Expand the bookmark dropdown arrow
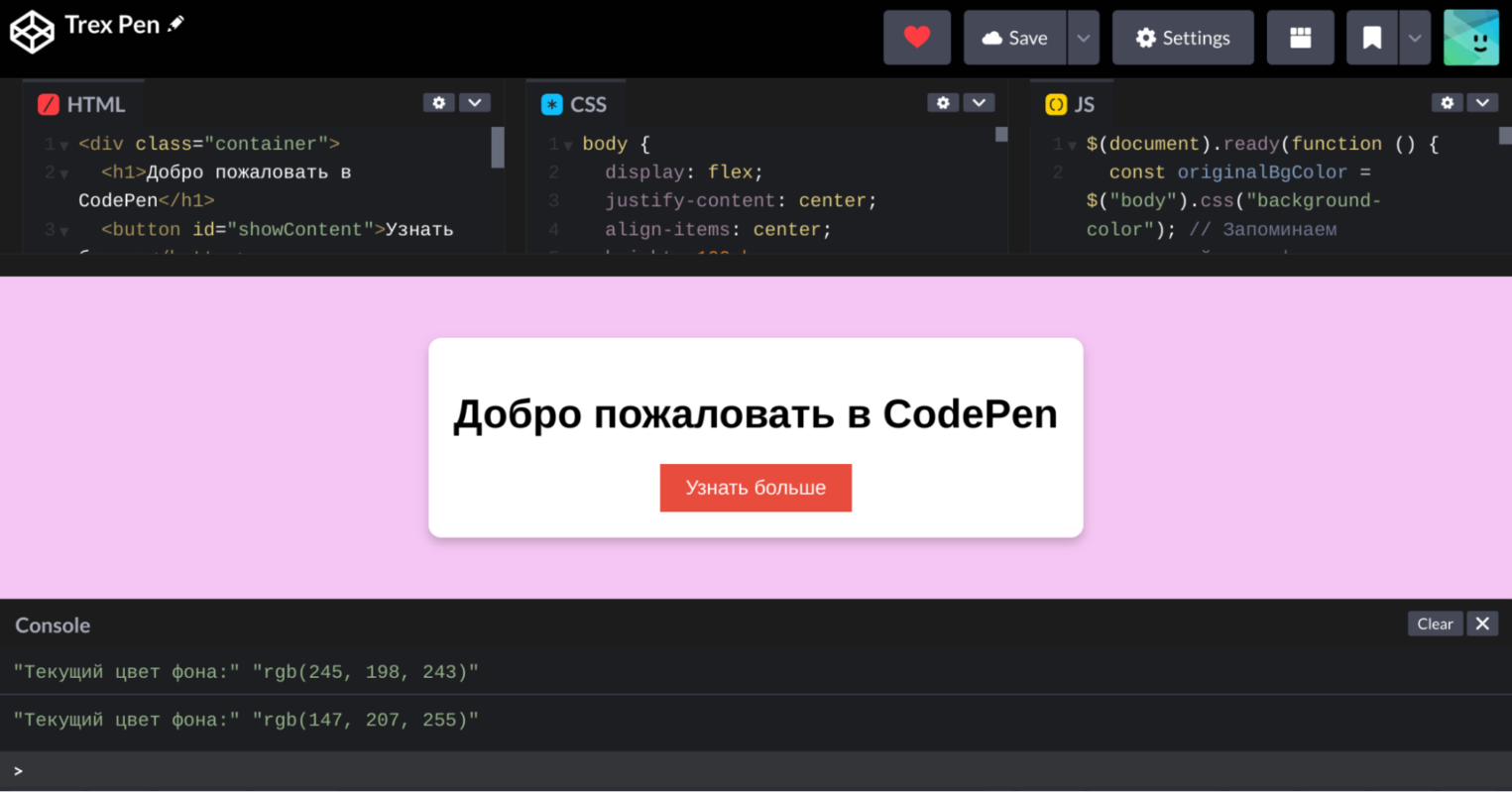The width and height of the screenshot is (1512, 792). click(1415, 38)
